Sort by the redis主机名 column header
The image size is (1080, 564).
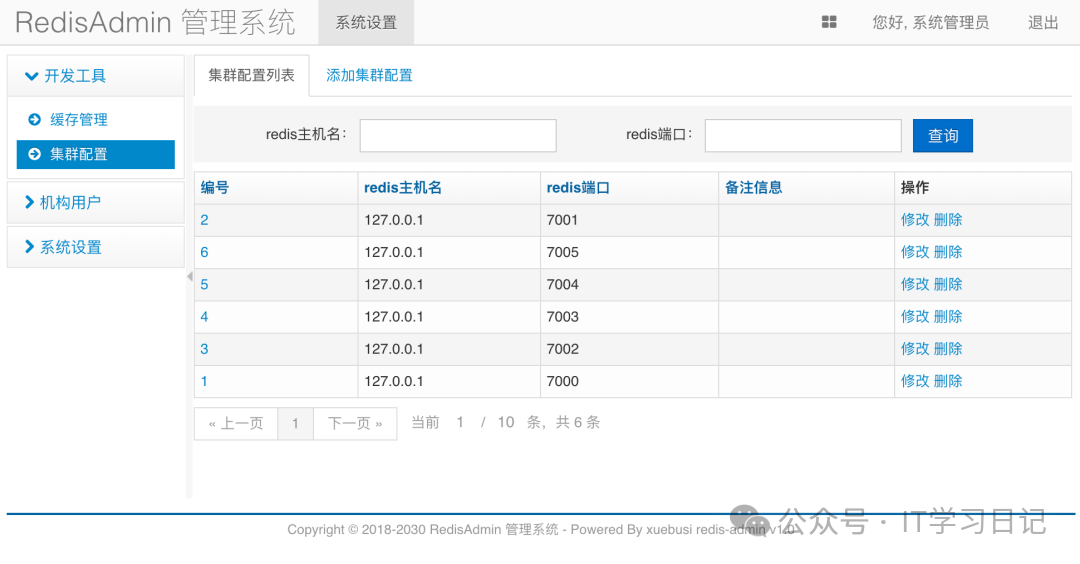403,187
